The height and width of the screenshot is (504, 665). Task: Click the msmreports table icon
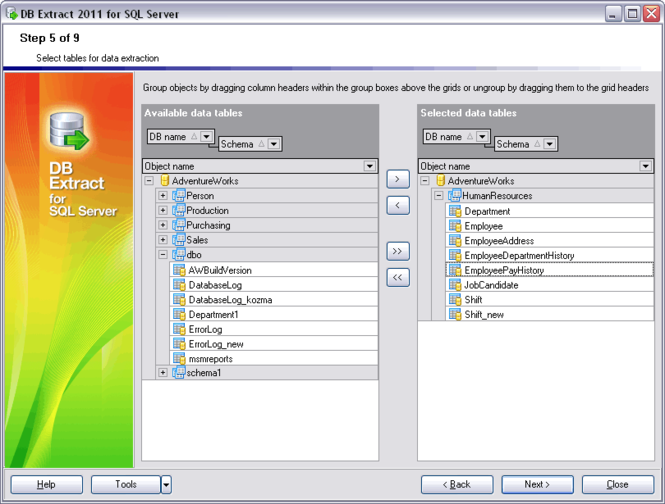[x=179, y=358]
